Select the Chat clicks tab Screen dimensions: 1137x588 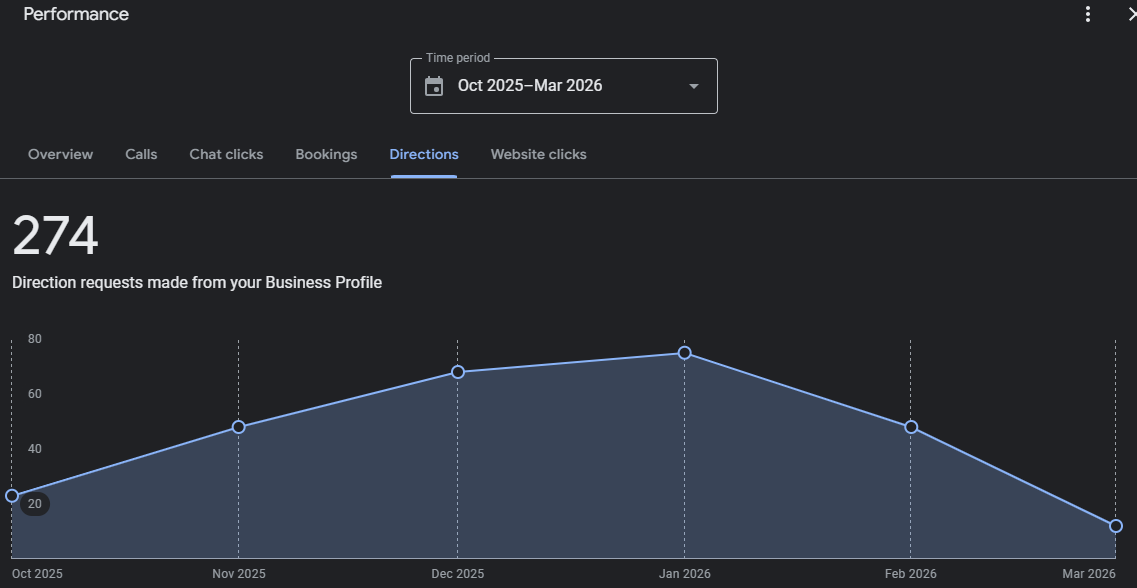coord(226,154)
